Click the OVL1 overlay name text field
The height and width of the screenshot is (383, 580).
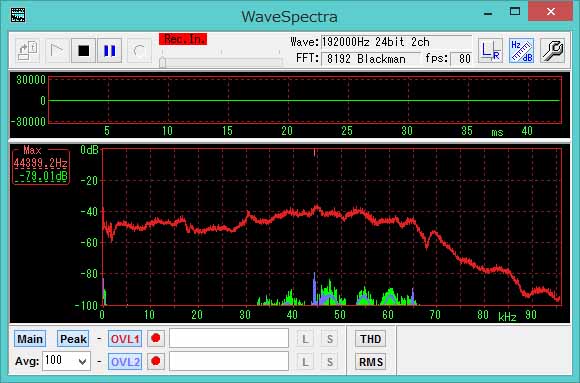coord(229,338)
